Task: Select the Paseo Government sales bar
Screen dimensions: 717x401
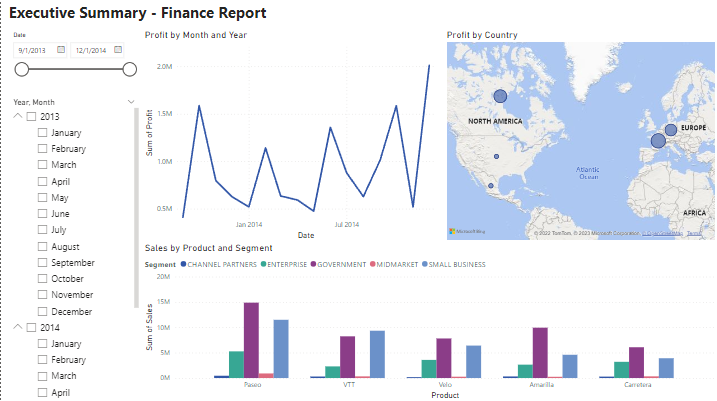Action: (x=251, y=340)
